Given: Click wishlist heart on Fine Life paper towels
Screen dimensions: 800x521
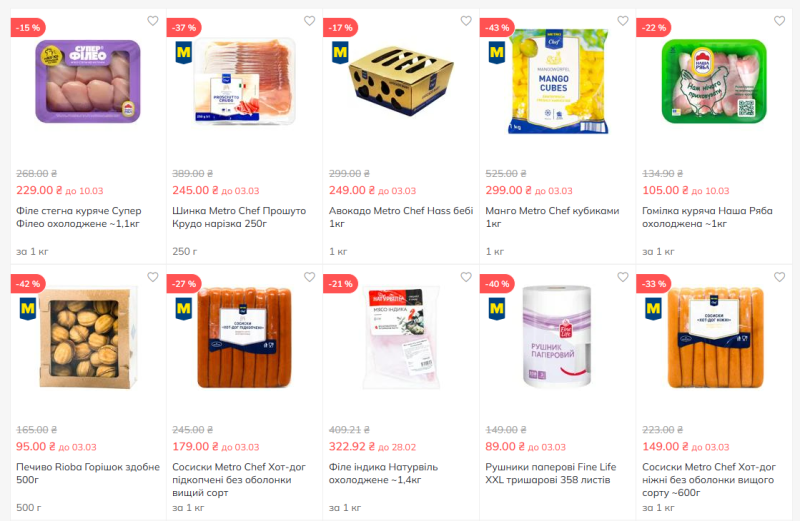Looking at the screenshot, I should (622, 277).
